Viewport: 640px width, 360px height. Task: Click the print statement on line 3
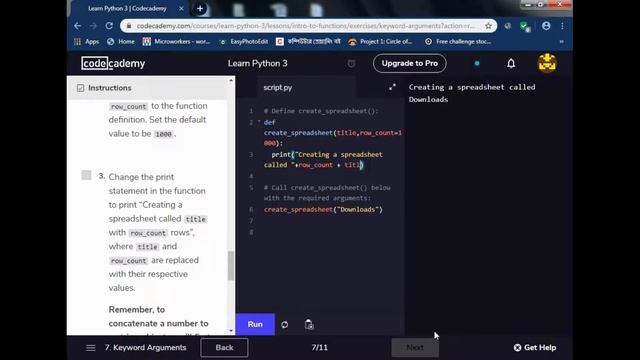click(x=322, y=160)
